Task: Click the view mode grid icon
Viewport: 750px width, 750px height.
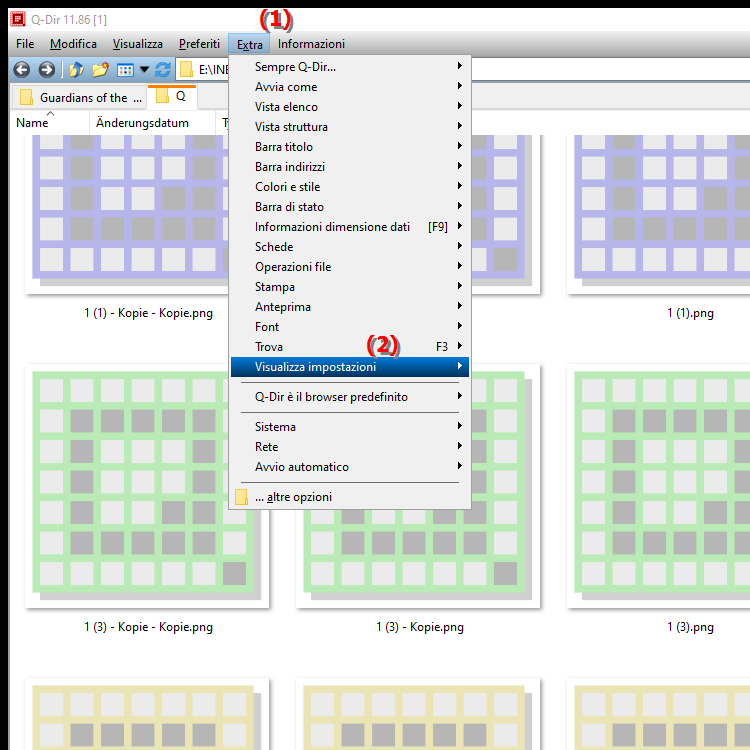Action: click(125, 70)
